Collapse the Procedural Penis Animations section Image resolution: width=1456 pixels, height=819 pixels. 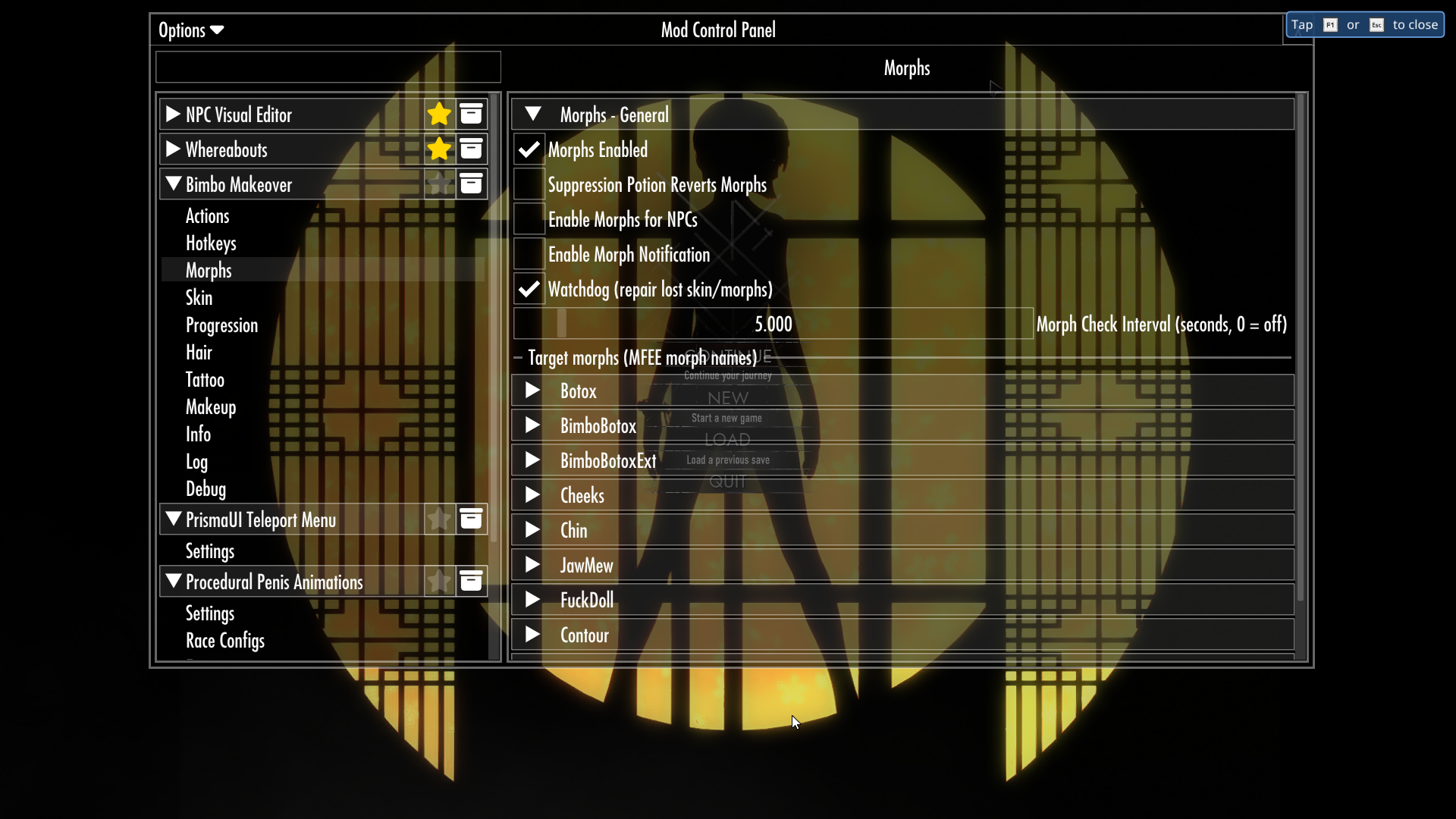173,582
